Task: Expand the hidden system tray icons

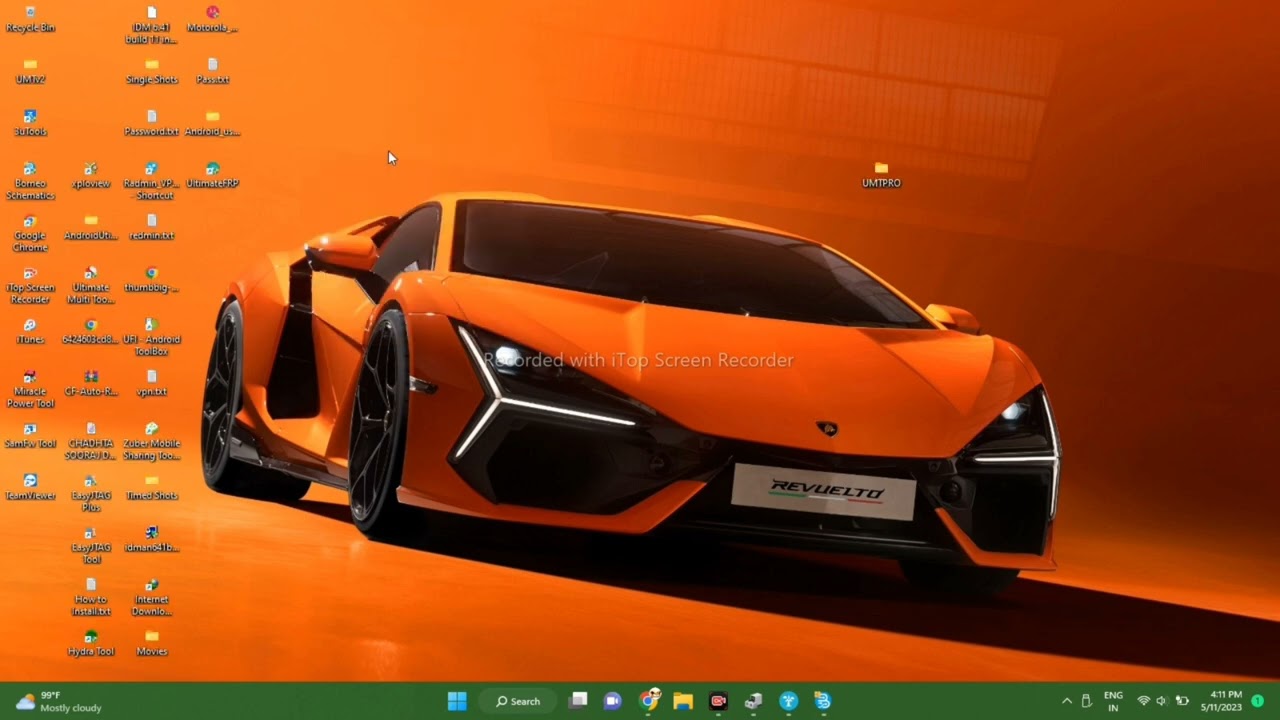Action: [x=1067, y=701]
